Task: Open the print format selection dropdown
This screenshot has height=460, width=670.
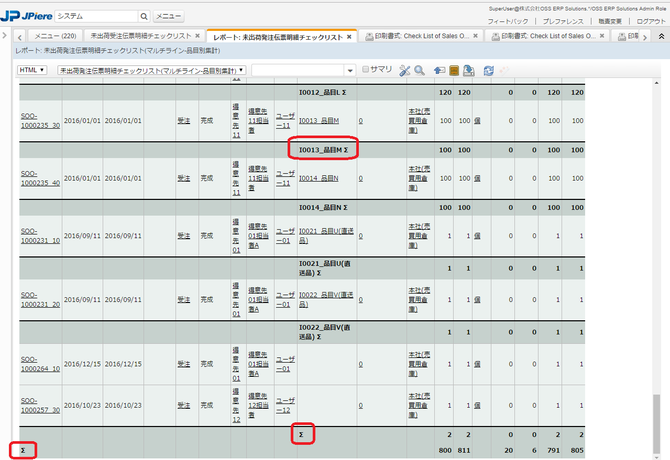Action: click(x=152, y=70)
